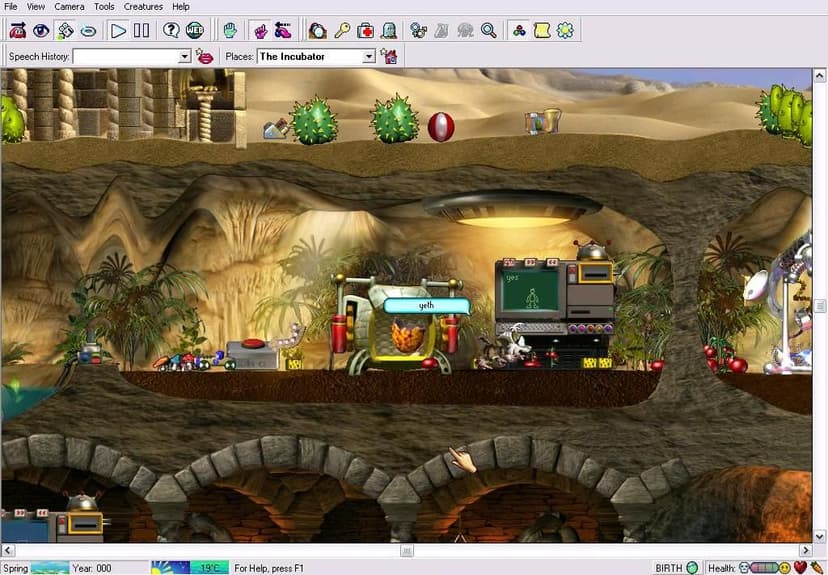Click the 19°C temperature readout
The width and height of the screenshot is (828, 575).
pos(210,568)
